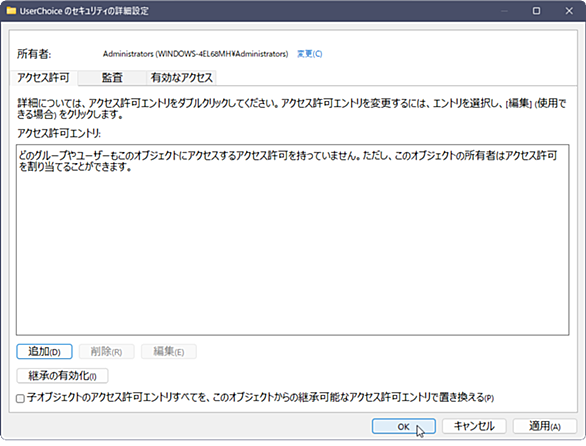Viewport: 586px width, 446px height.
Task: Click the disabled 編集(E) button
Action: pyautogui.click(x=169, y=351)
